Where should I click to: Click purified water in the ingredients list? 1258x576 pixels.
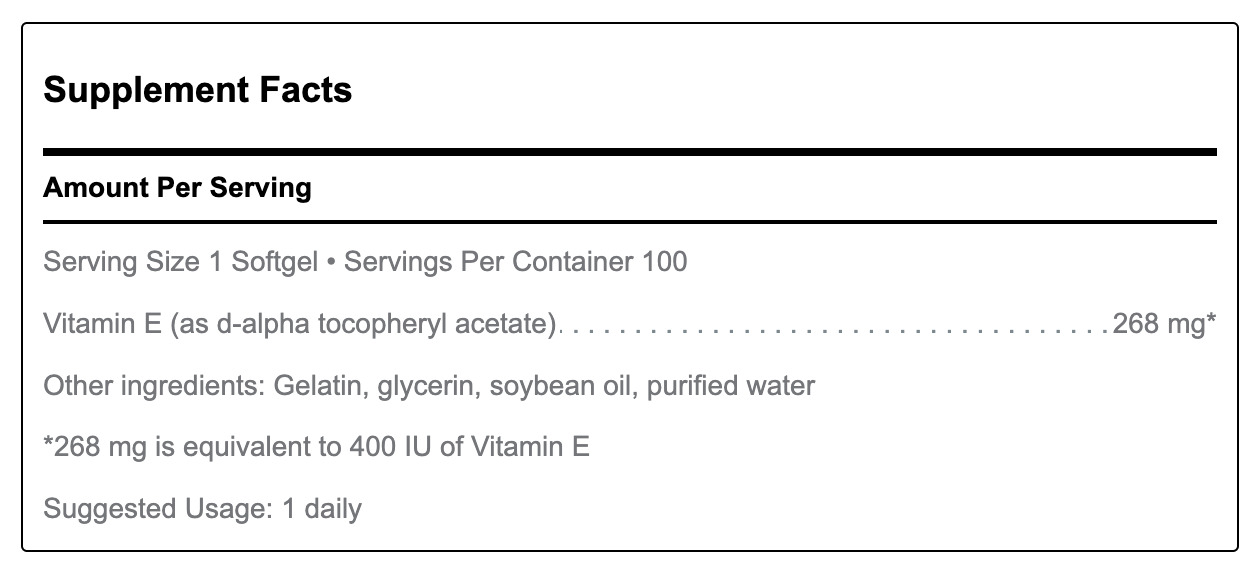pos(731,386)
